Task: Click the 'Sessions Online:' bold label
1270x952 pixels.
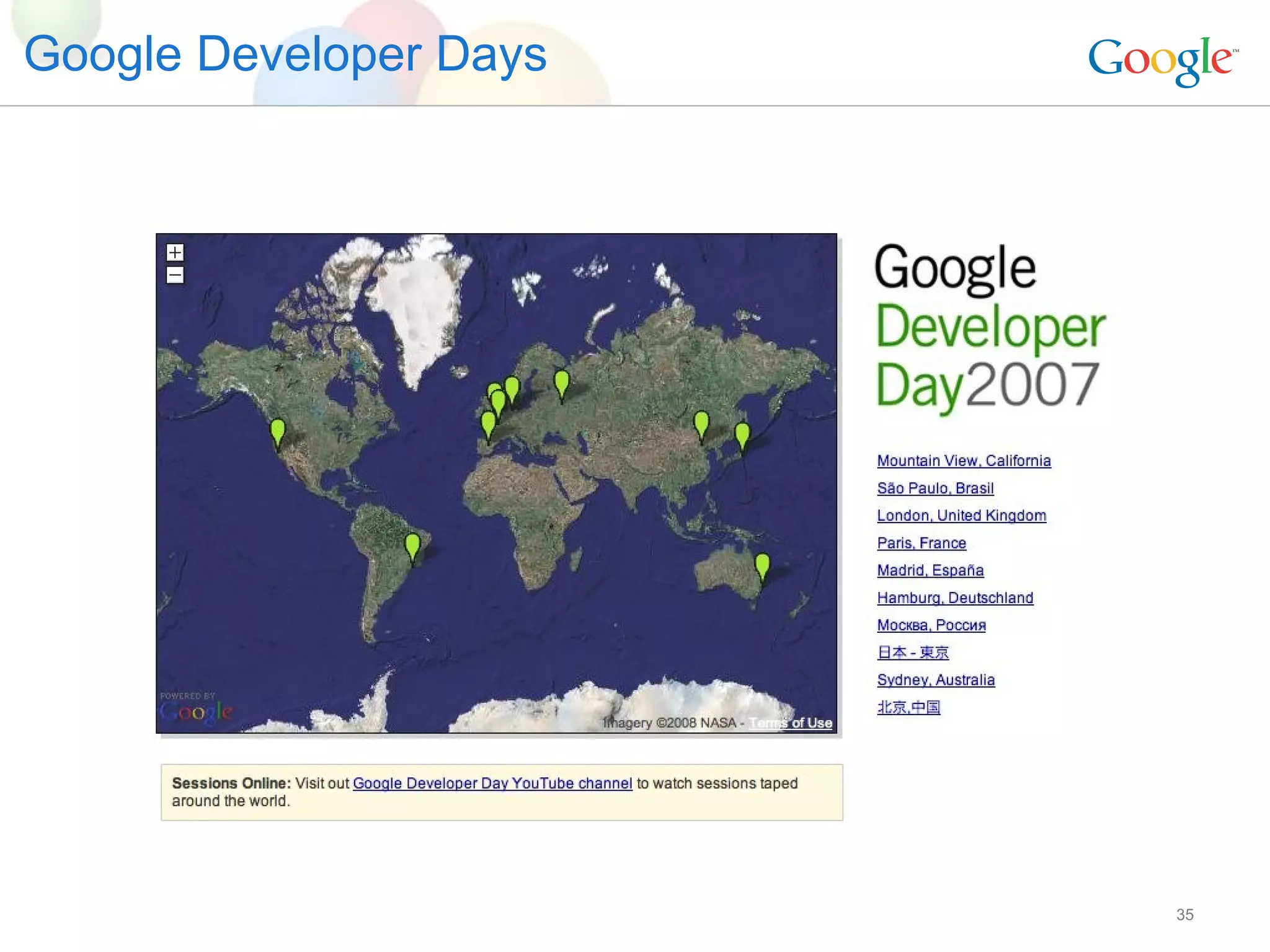Action: point(231,783)
